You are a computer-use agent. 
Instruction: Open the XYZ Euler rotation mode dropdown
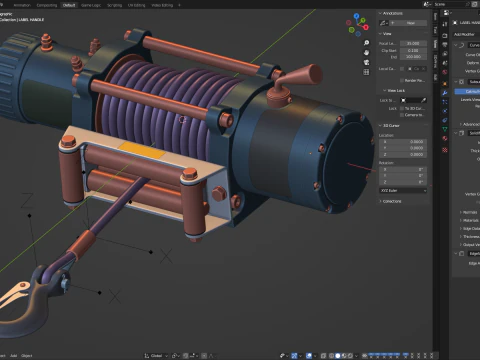click(403, 190)
